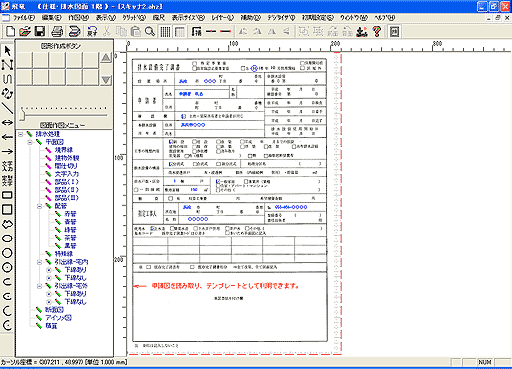The image size is (512, 369).
Task: Click the red question mark help icon
Action: pyautogui.click(x=377, y=32)
